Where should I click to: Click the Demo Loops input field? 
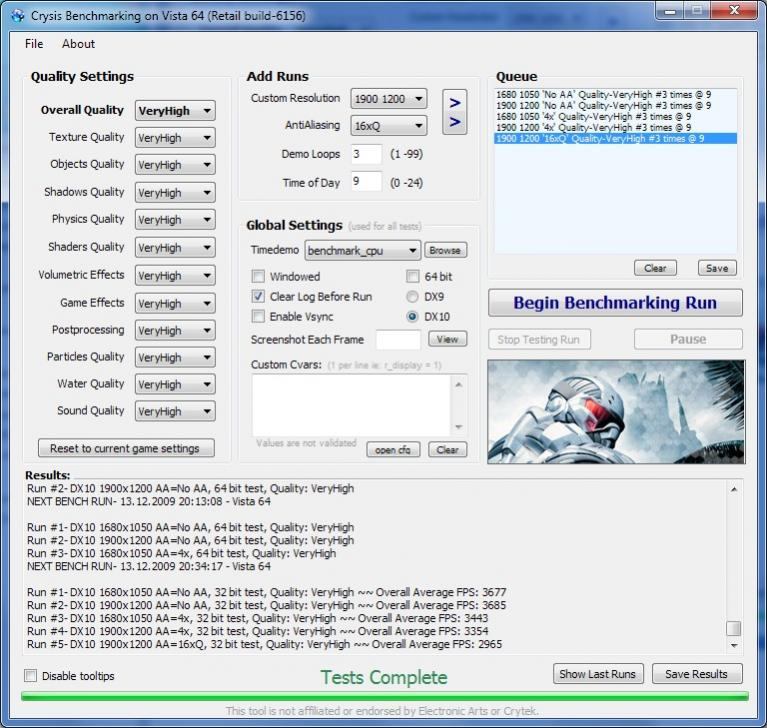click(366, 154)
